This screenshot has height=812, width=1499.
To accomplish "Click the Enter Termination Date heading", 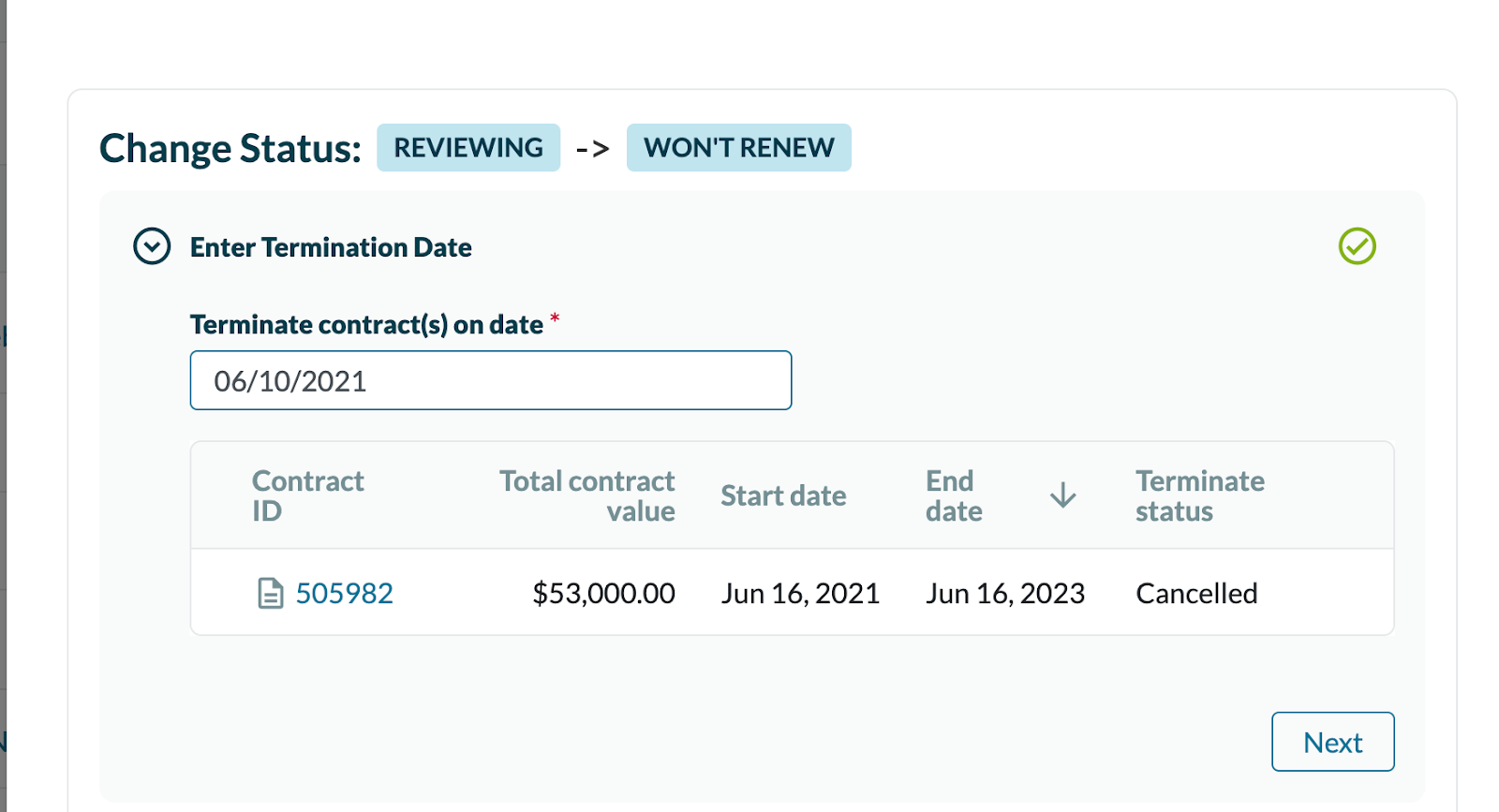I will (331, 247).
